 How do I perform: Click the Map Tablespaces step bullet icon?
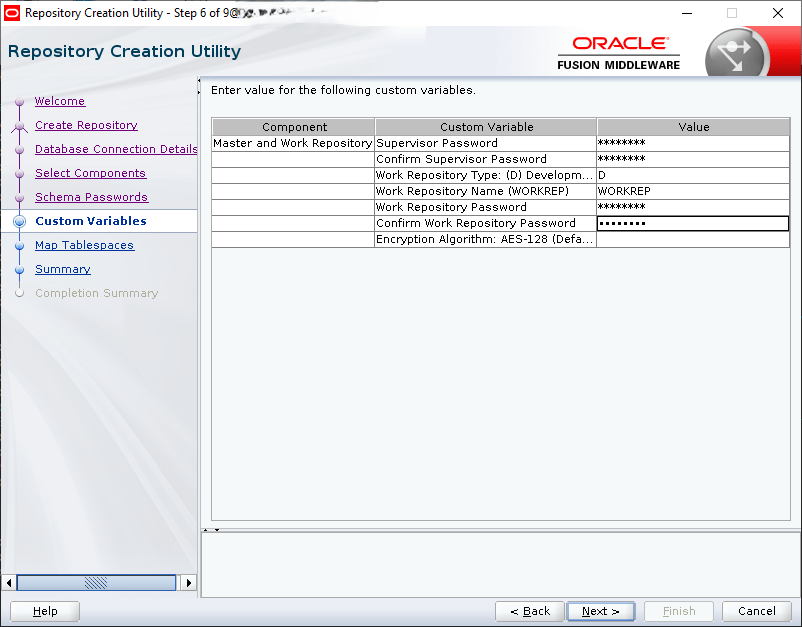click(18, 246)
